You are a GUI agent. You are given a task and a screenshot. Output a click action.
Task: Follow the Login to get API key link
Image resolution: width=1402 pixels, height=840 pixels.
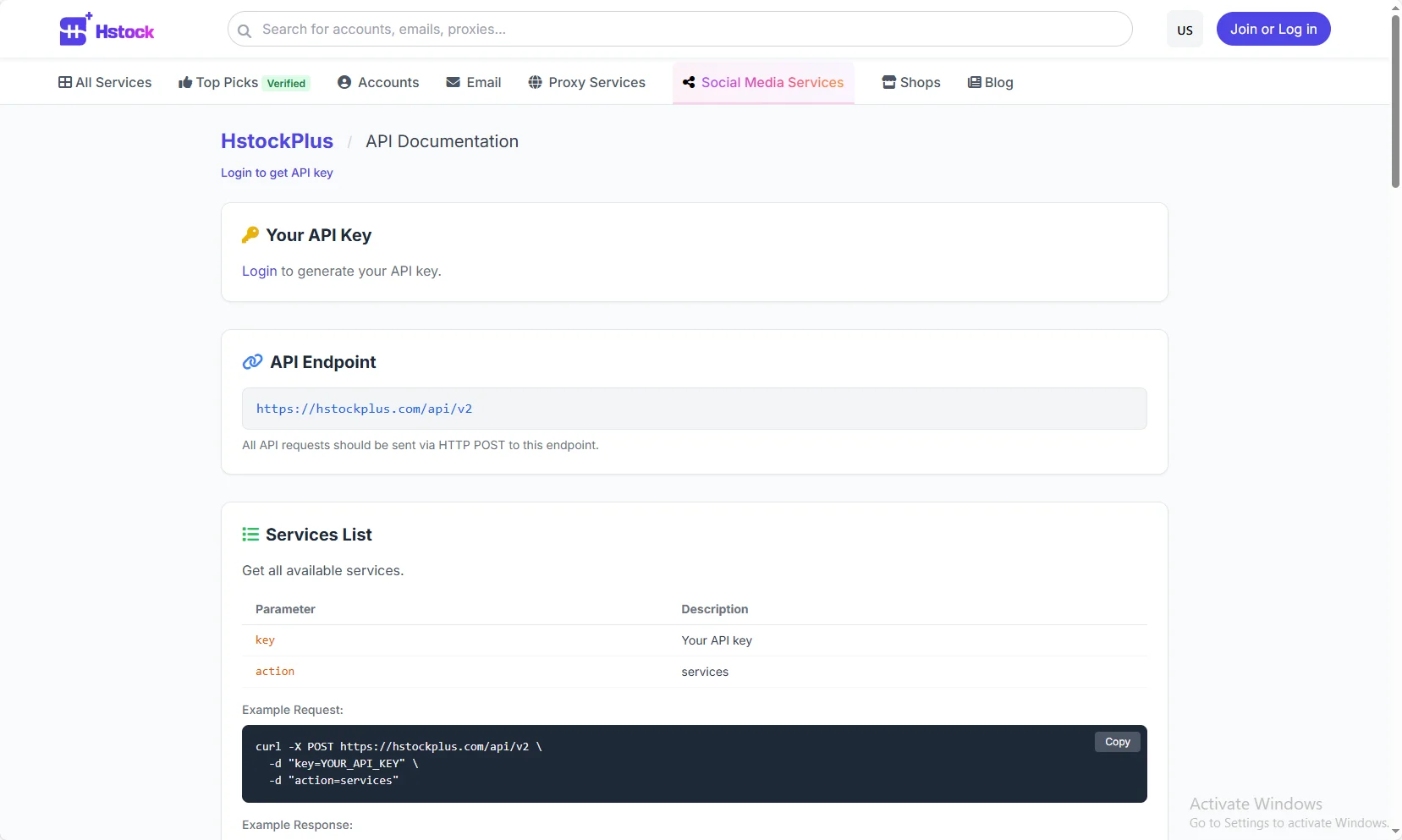(x=277, y=173)
